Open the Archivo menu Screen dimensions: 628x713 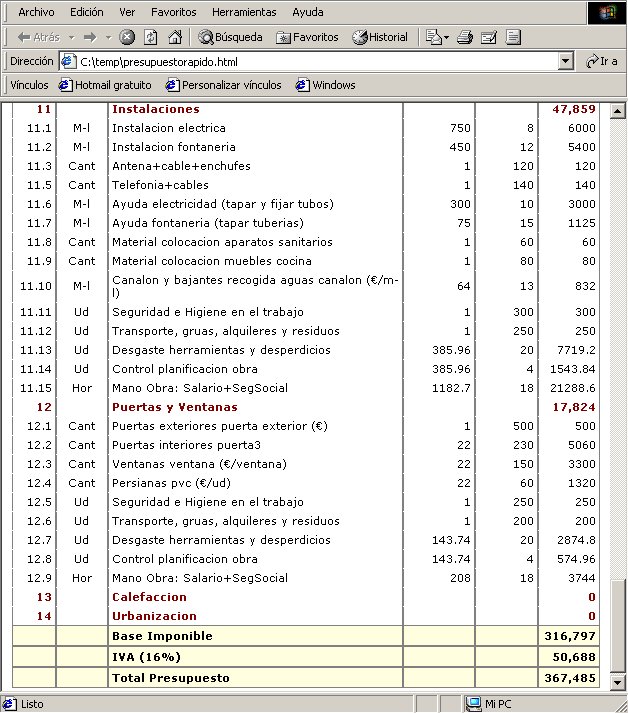36,12
